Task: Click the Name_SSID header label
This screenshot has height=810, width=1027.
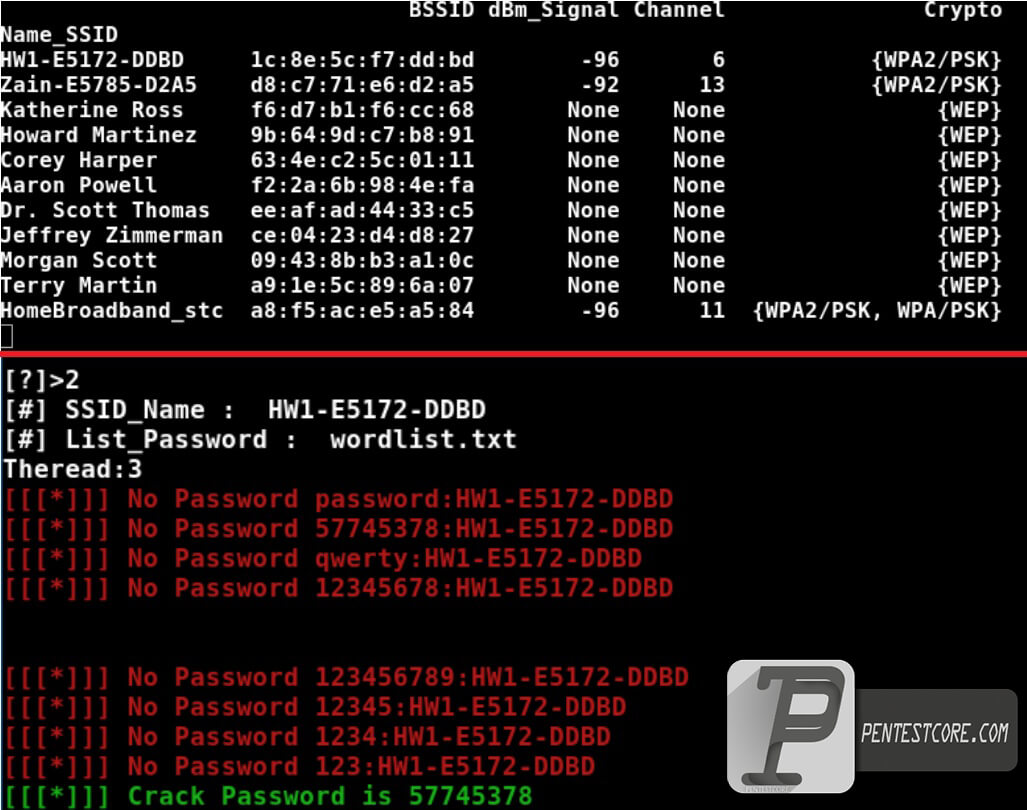Action: click(x=59, y=35)
